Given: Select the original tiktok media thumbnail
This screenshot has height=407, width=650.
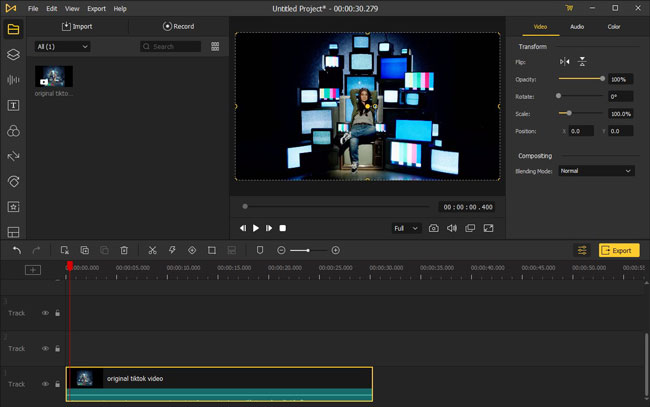Looking at the screenshot, I should click(54, 76).
